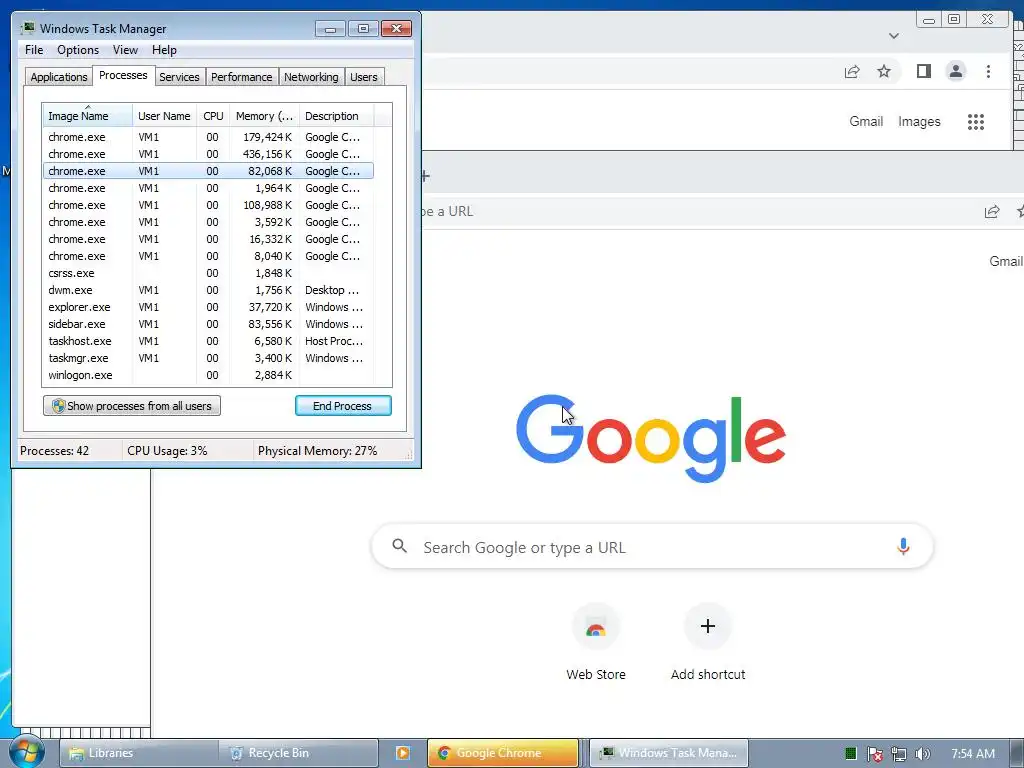1024x768 pixels.
Task: Select the explorer.exe process
Action: [x=208, y=307]
